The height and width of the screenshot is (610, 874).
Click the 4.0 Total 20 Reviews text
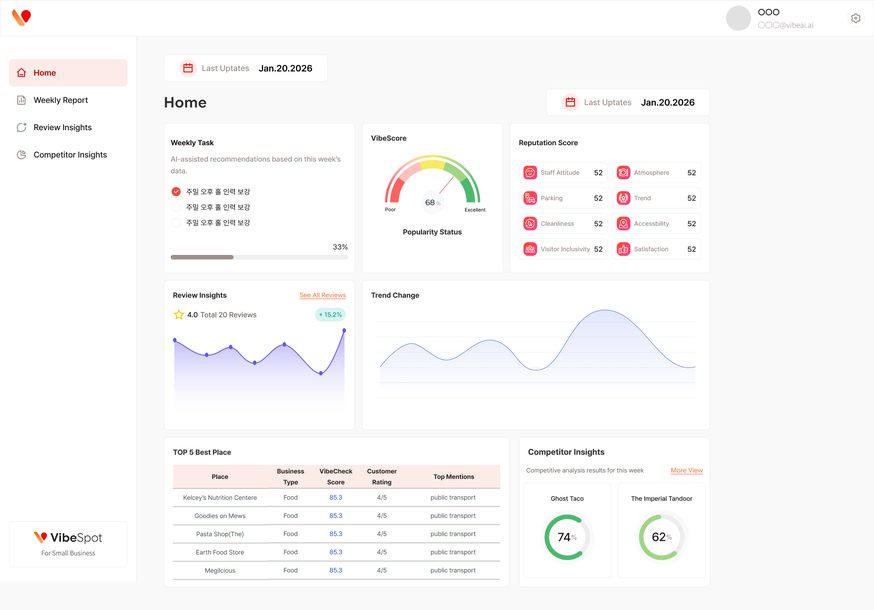(x=222, y=315)
